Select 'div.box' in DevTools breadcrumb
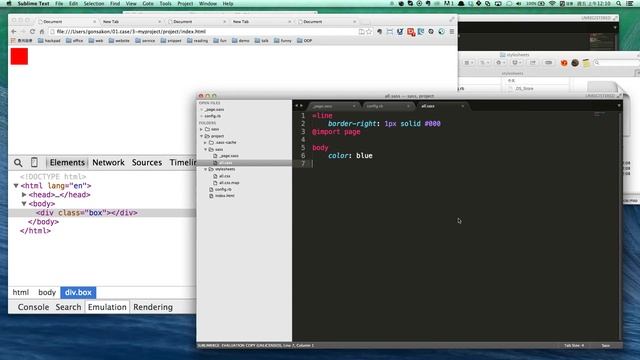The height and width of the screenshot is (360, 640). 78,292
